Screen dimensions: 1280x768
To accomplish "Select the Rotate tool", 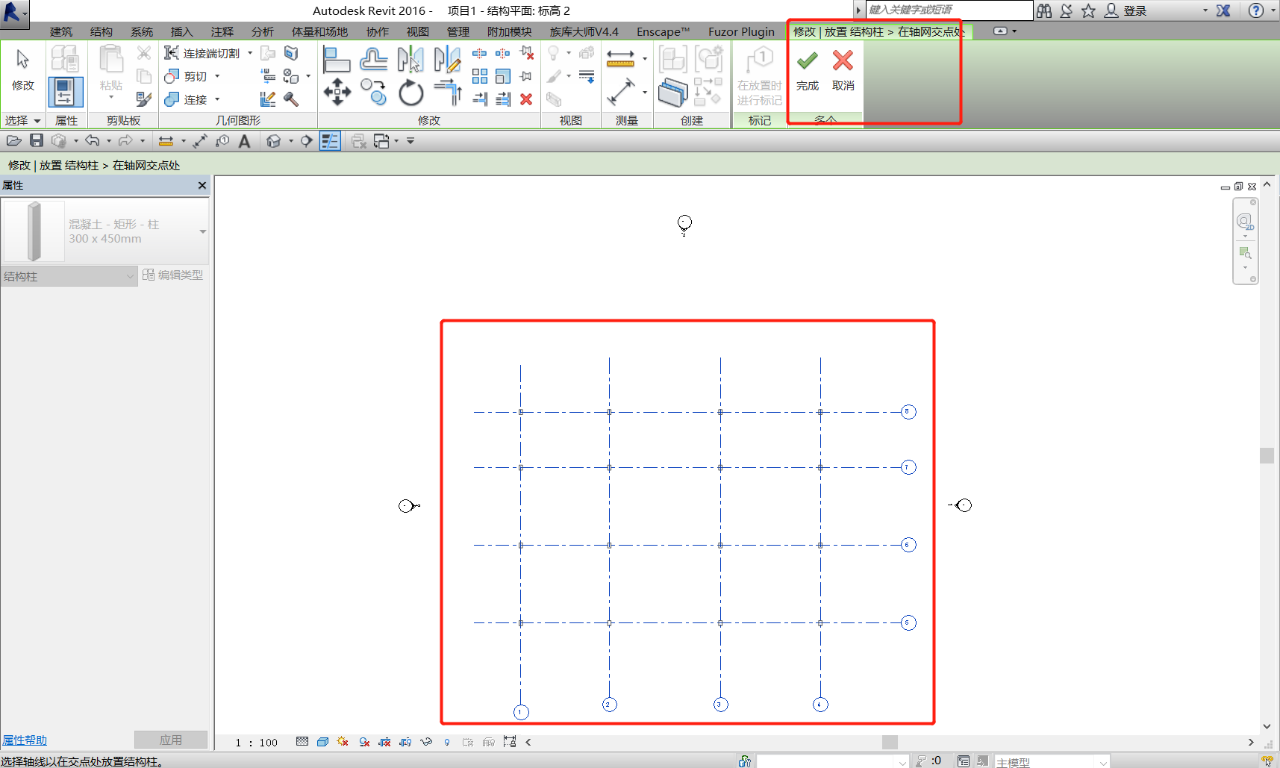I will pos(411,93).
